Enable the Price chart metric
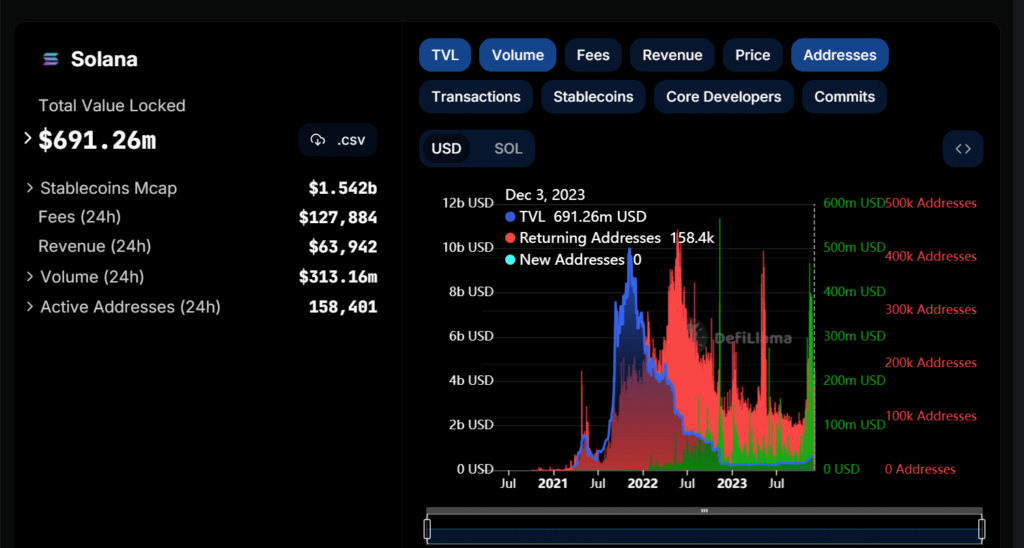1024x548 pixels. tap(752, 55)
